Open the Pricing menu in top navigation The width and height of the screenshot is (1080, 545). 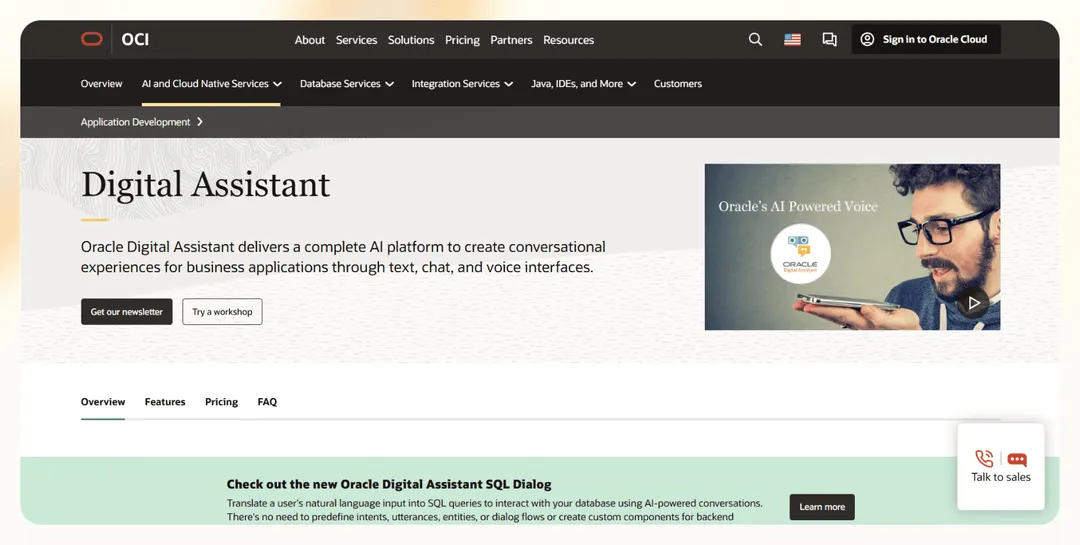462,40
